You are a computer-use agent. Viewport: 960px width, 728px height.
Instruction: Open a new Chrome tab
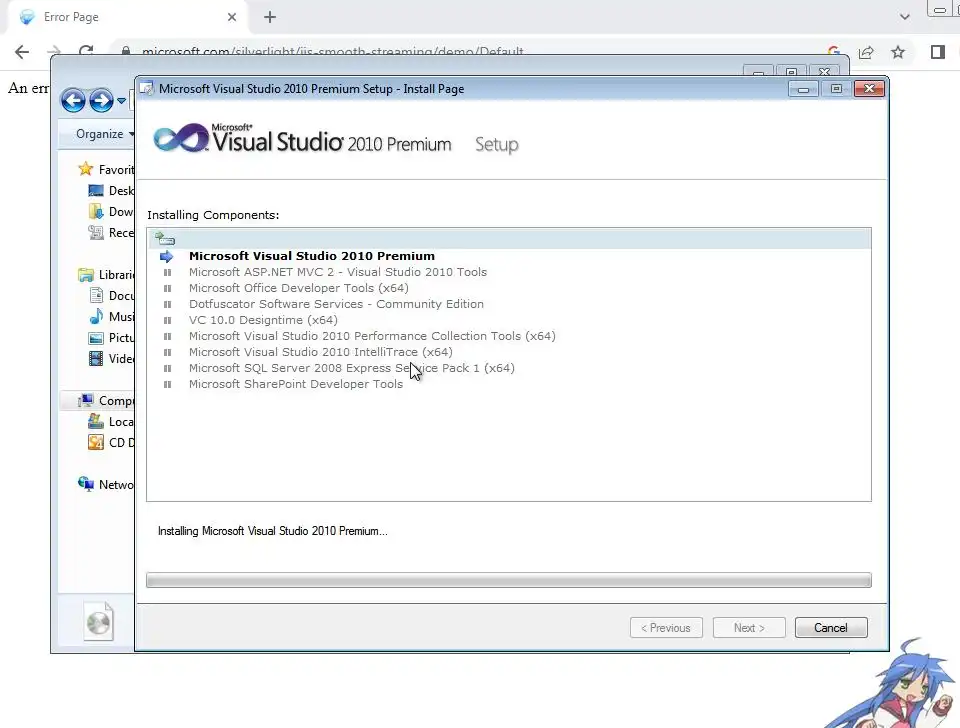pyautogui.click(x=270, y=17)
